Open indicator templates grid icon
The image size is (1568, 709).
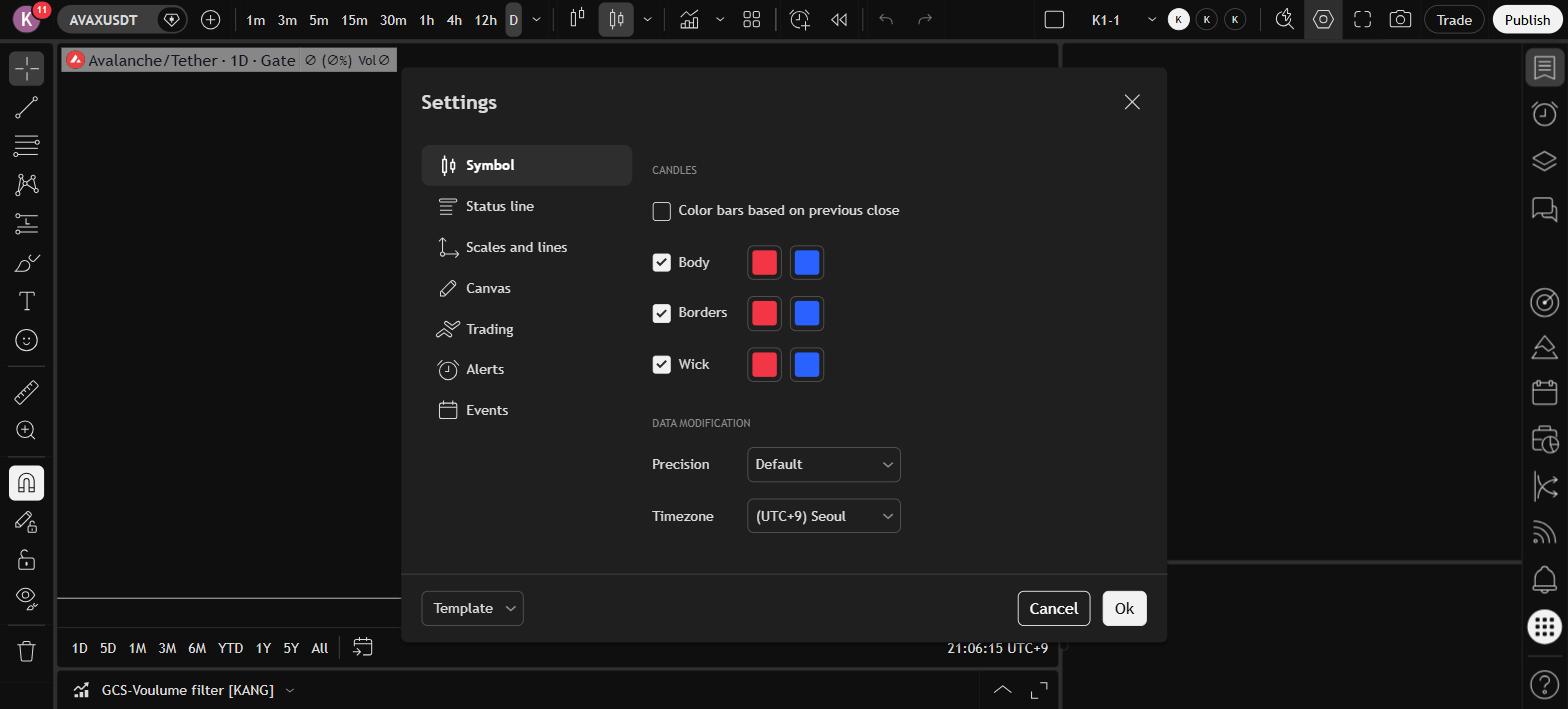(752, 19)
